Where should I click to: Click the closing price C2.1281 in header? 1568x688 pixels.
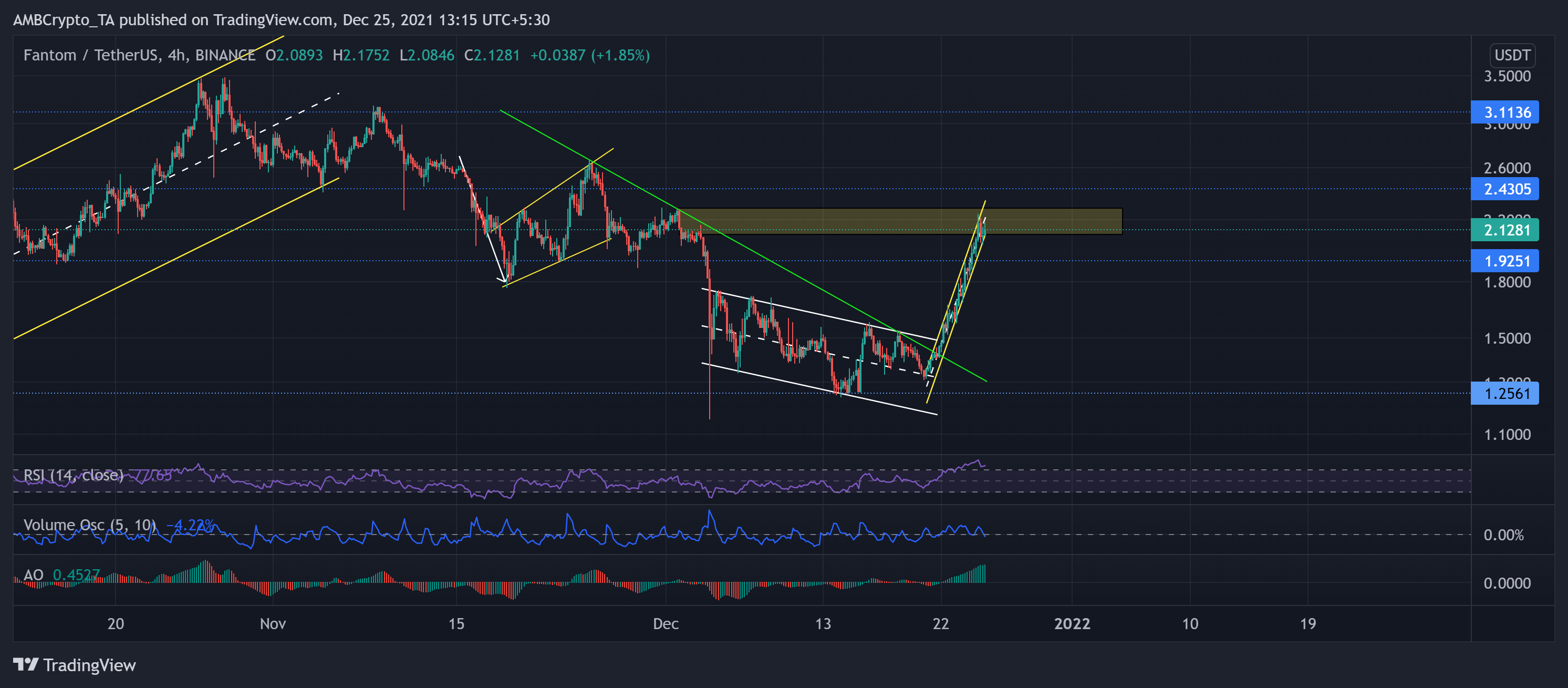pos(492,55)
